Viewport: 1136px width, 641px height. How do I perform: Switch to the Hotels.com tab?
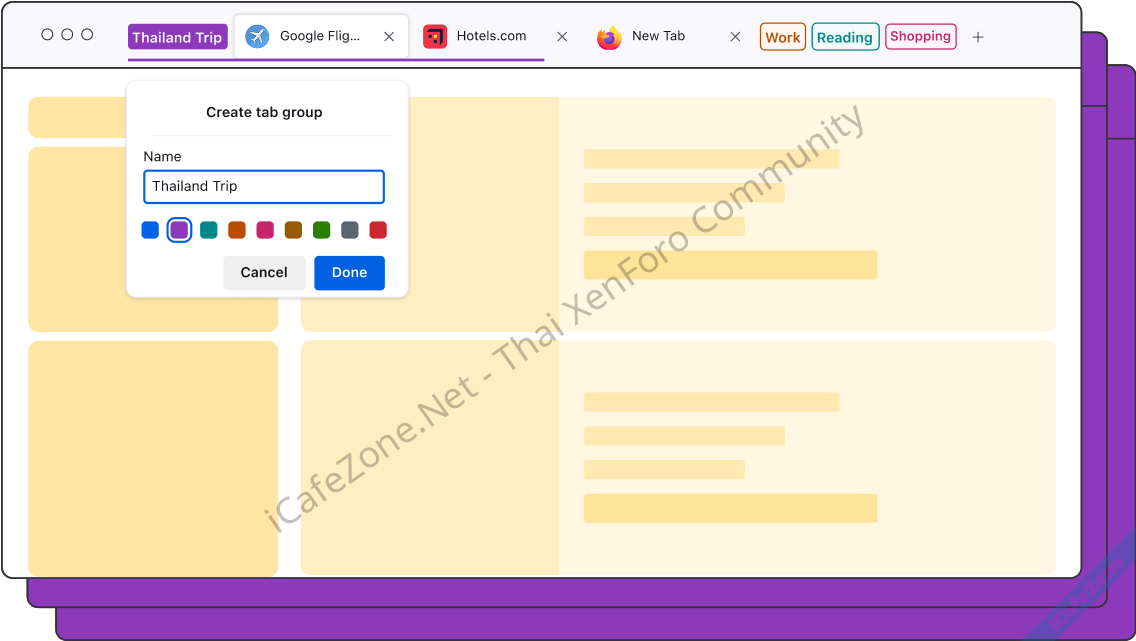(x=490, y=36)
